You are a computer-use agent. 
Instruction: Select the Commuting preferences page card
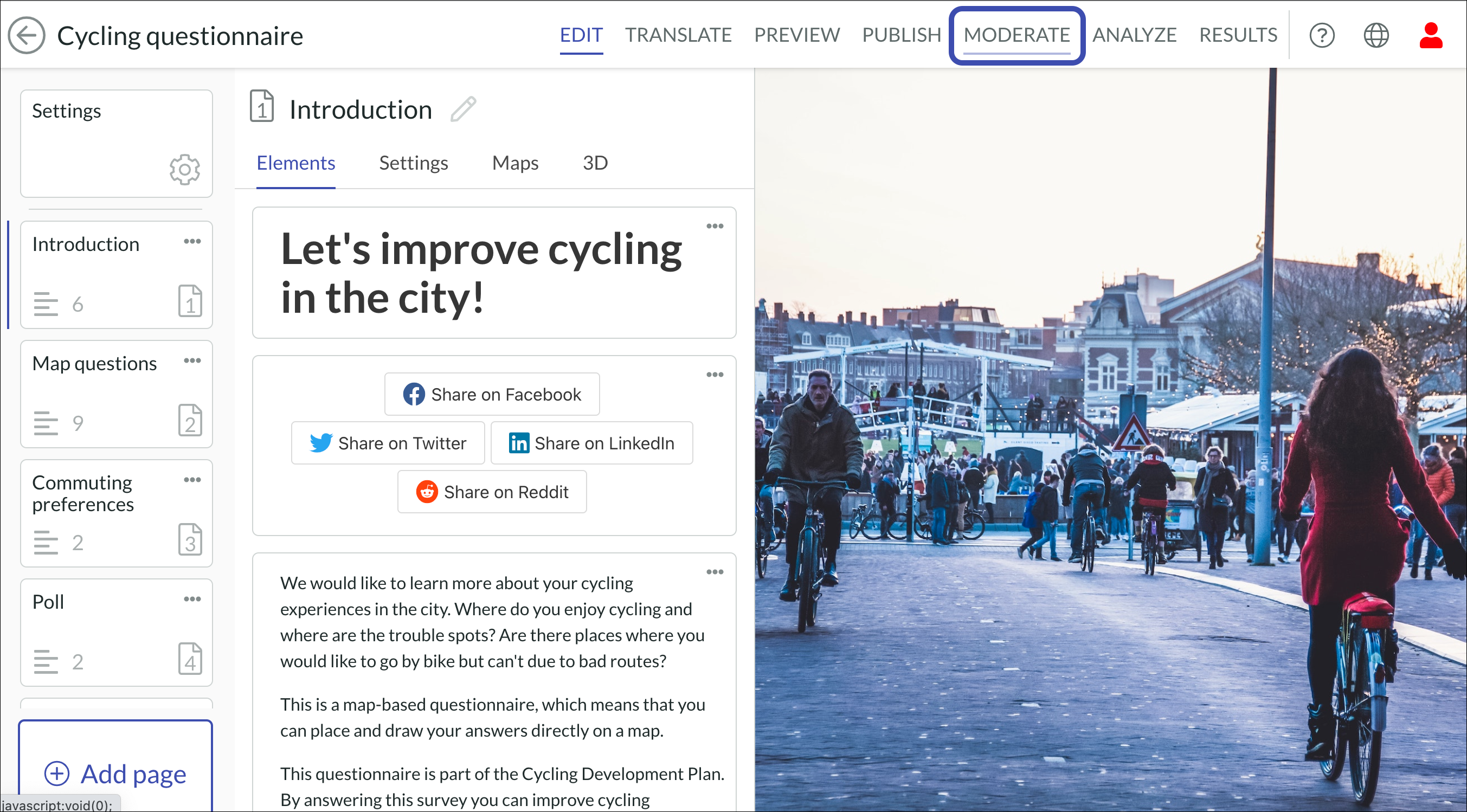tap(116, 513)
